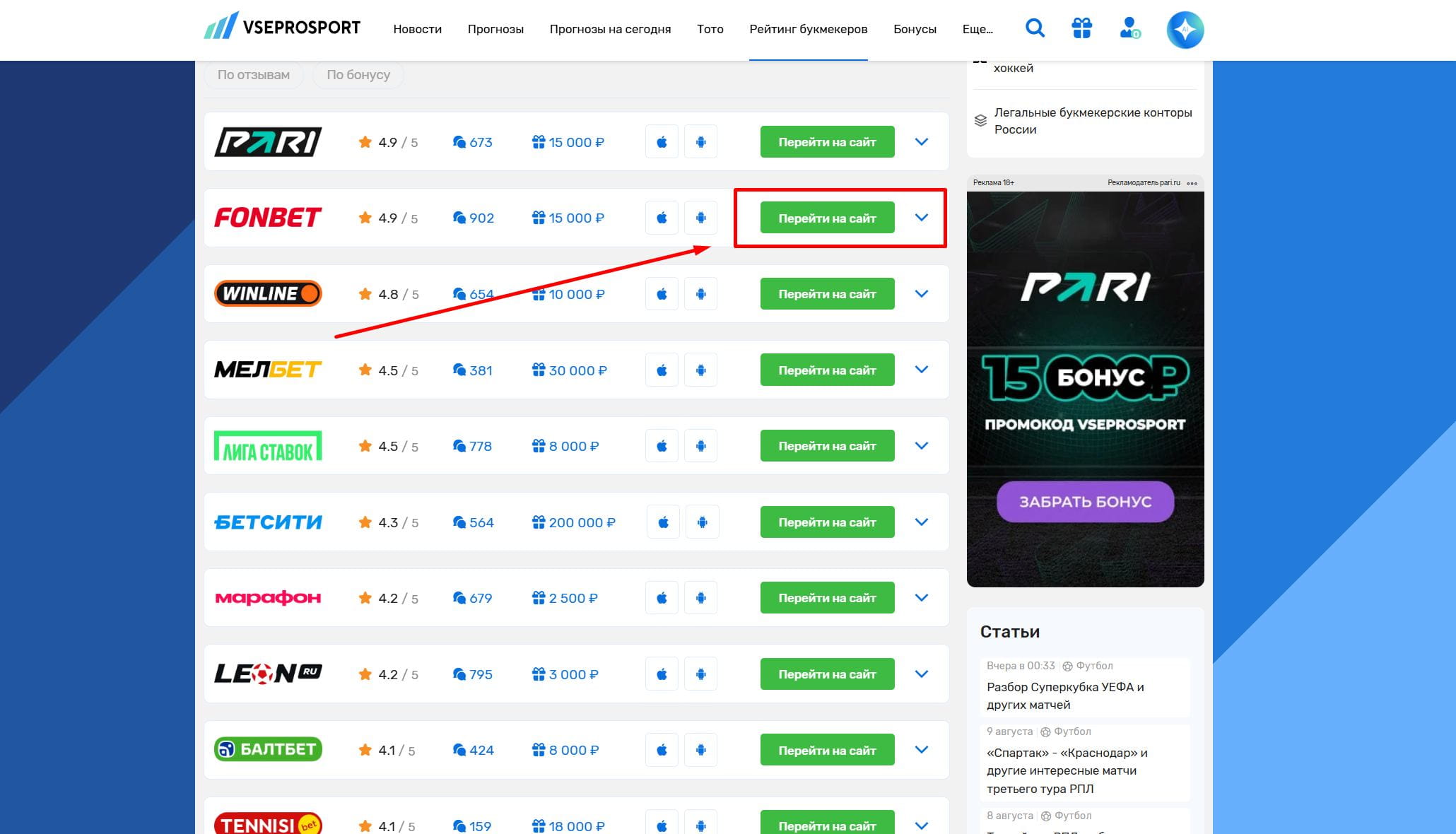Expand the Лига Ставок bookmaker details
The image size is (1456, 834).
922,446
